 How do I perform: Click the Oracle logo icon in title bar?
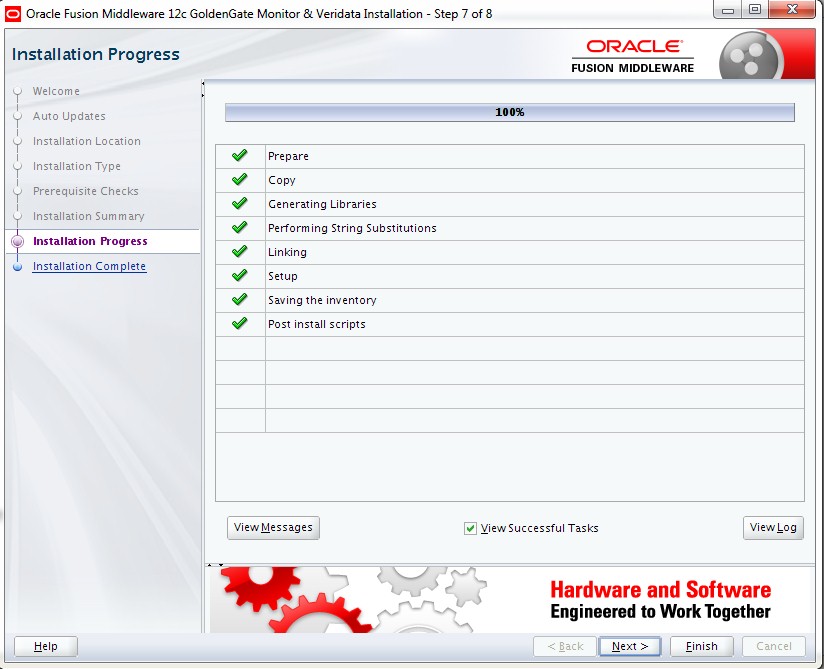(x=13, y=14)
